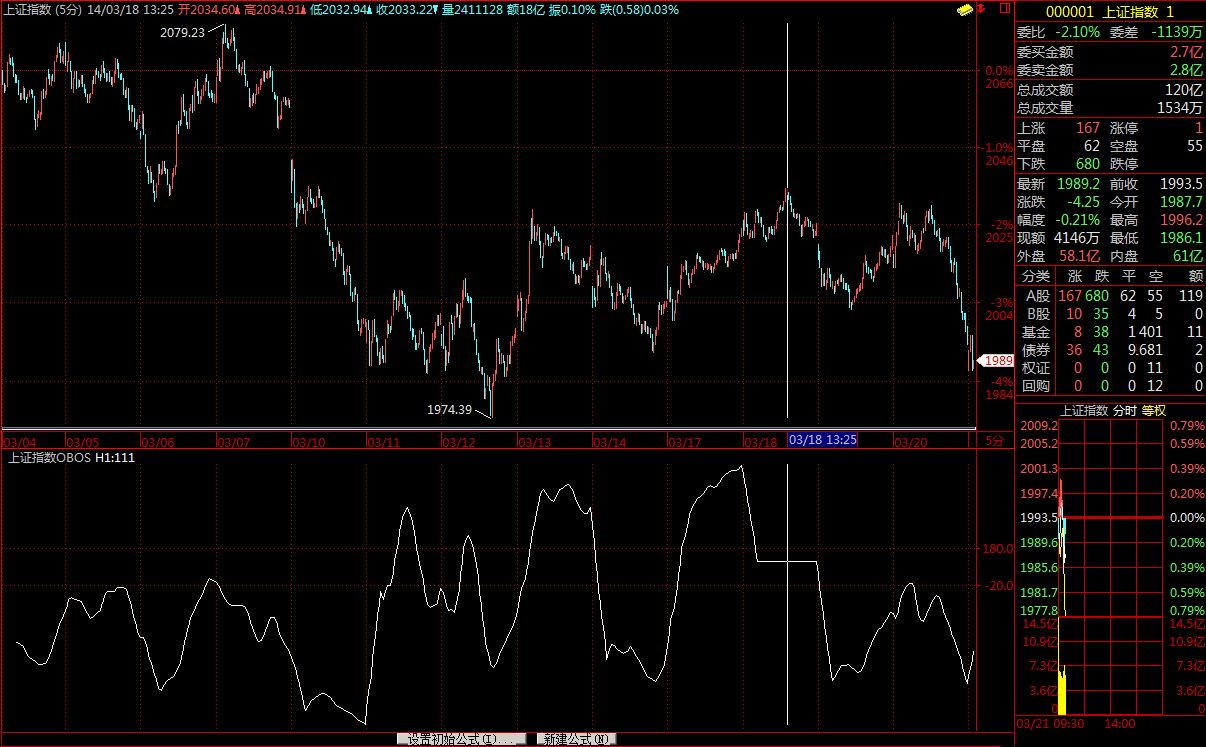
Task: Click the 5分 period label below the chart
Action: tap(993, 441)
